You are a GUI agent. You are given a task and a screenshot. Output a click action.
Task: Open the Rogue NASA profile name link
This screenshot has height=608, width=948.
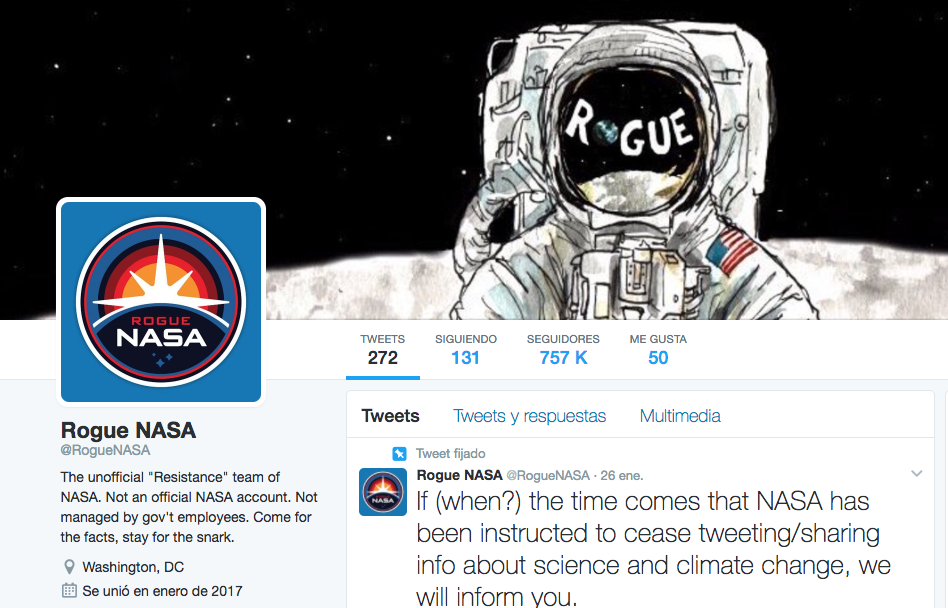click(128, 430)
